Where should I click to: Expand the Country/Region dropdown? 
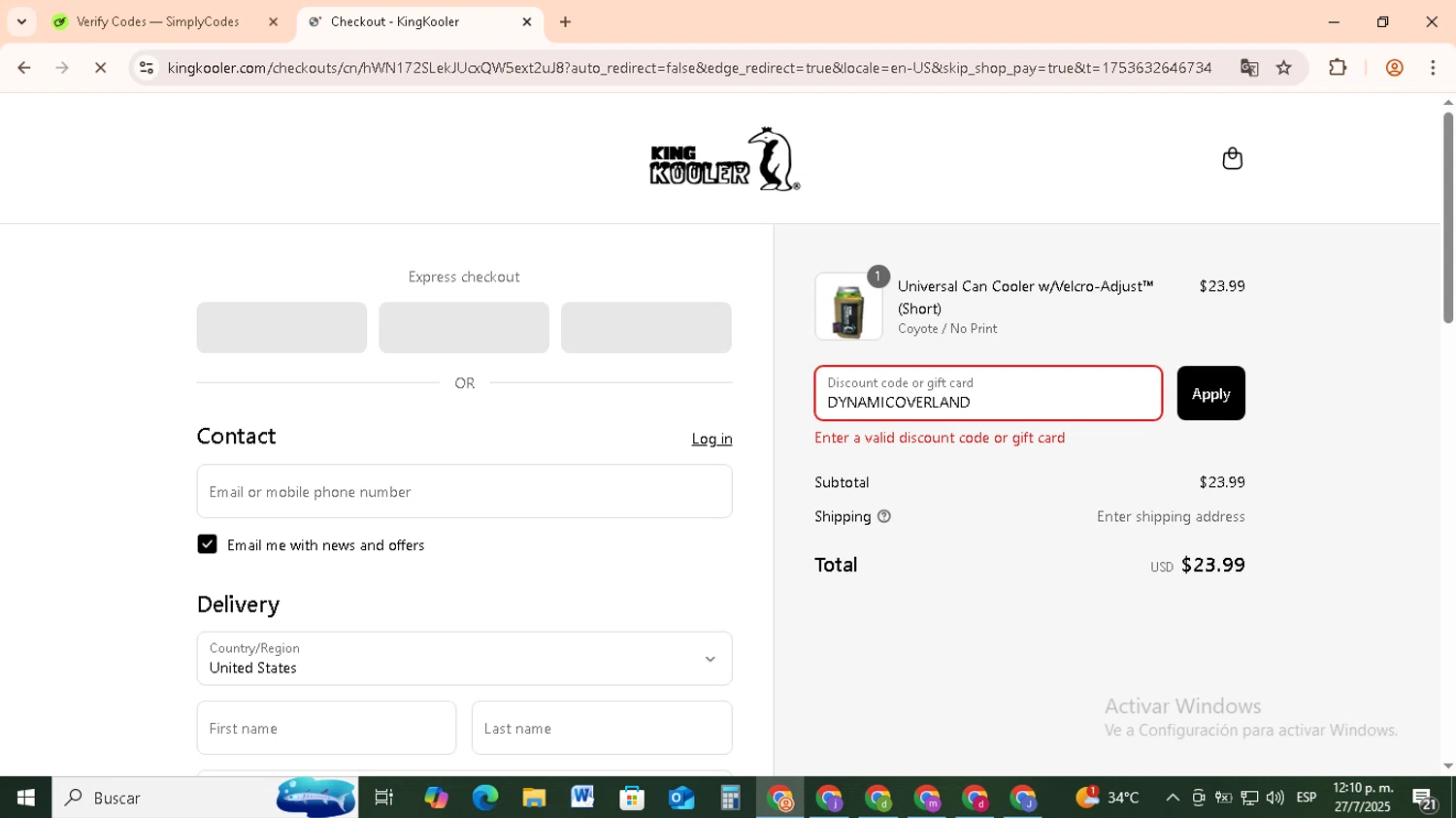pos(464,659)
